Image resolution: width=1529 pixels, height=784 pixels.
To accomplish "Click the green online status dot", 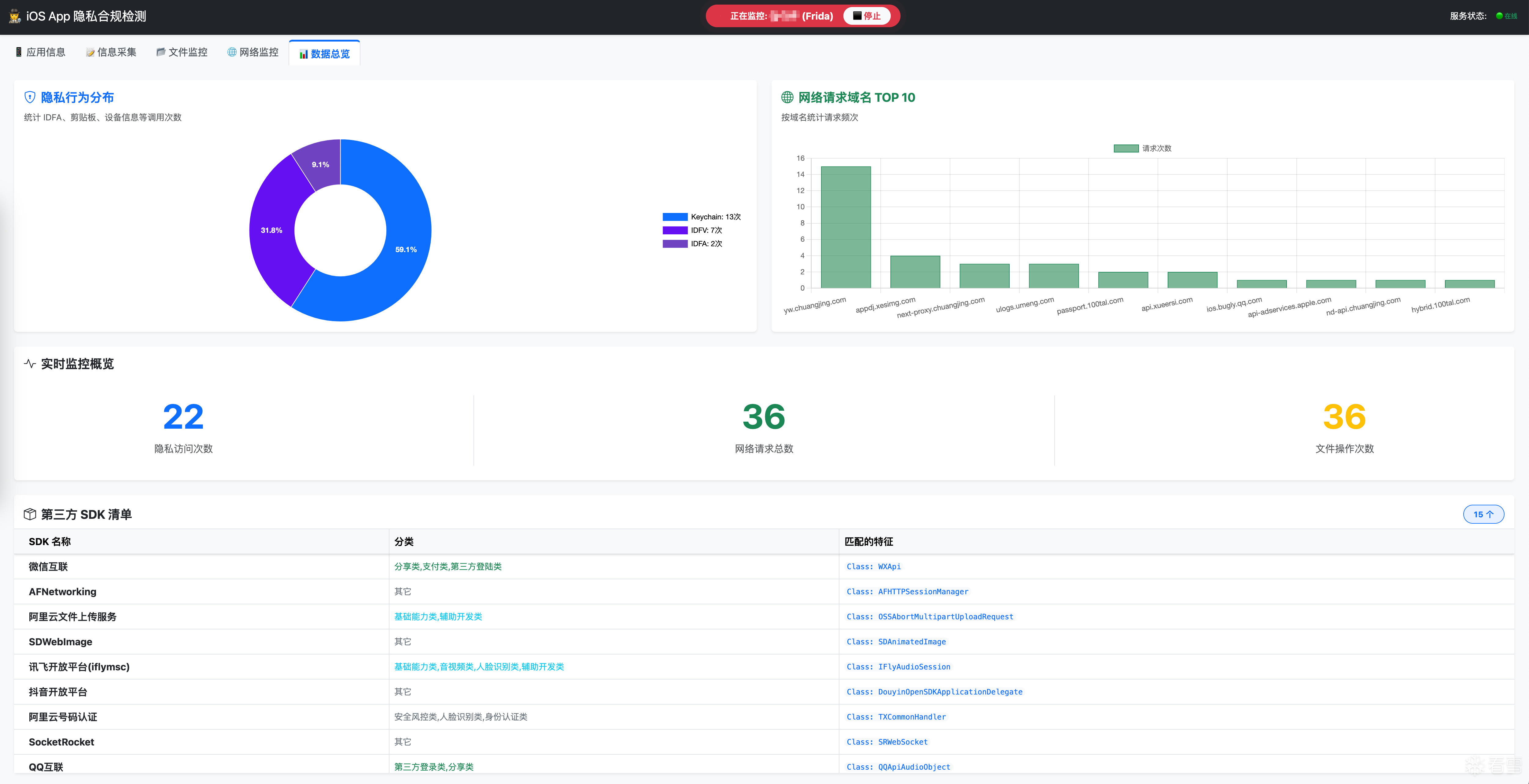I will 1499,16.
